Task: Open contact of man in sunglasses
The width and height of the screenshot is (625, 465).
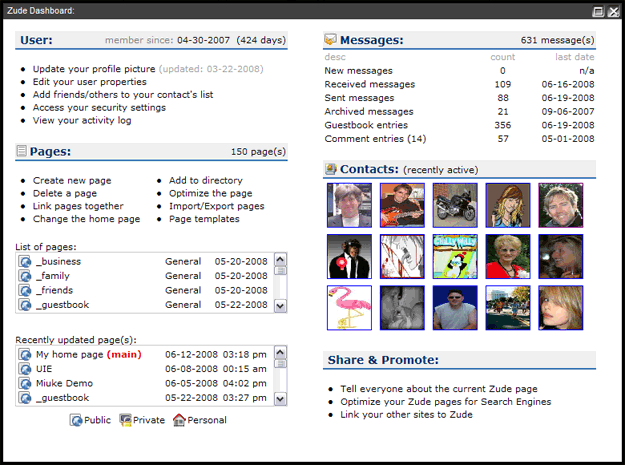Action: tap(455, 308)
